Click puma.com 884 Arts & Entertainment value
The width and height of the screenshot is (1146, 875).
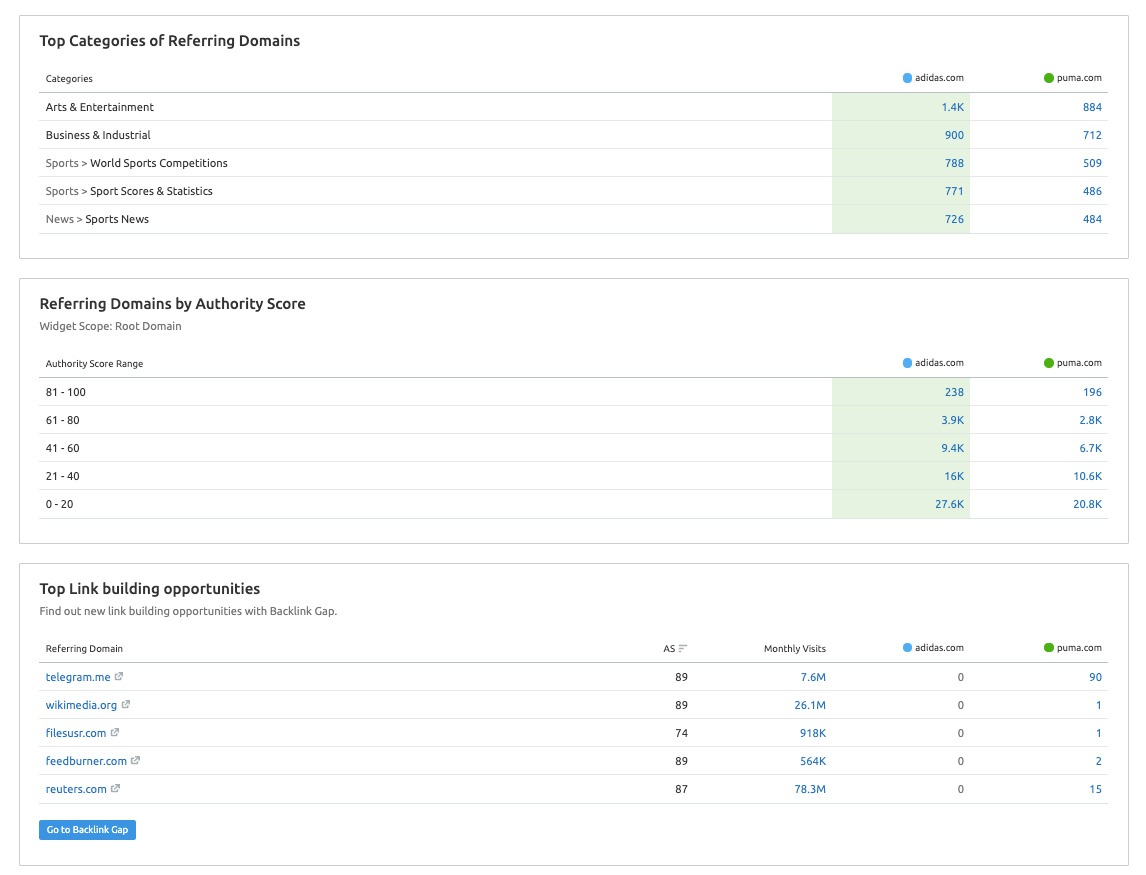point(1092,107)
